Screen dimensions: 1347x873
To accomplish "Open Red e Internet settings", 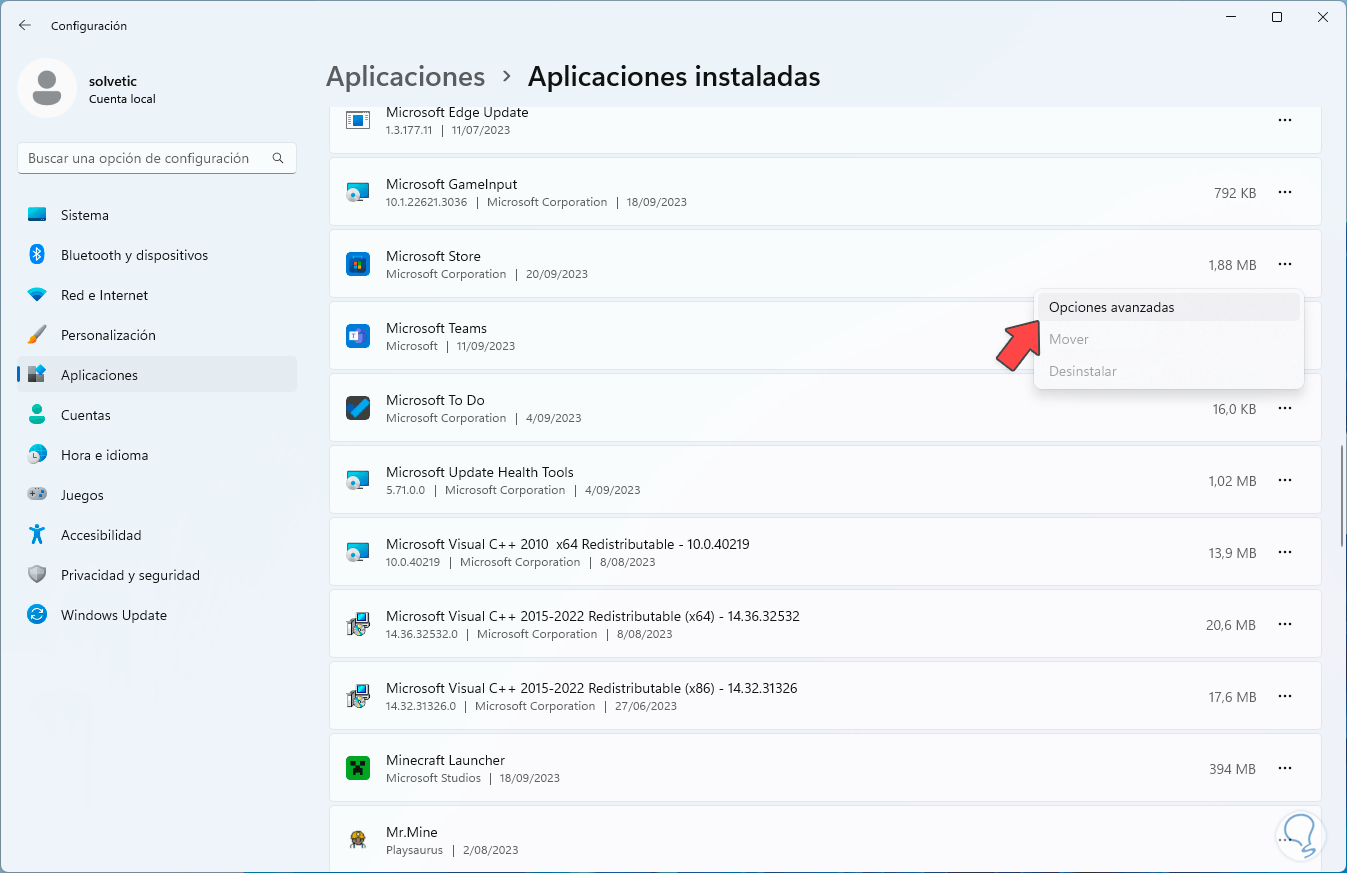I will click(x=157, y=295).
